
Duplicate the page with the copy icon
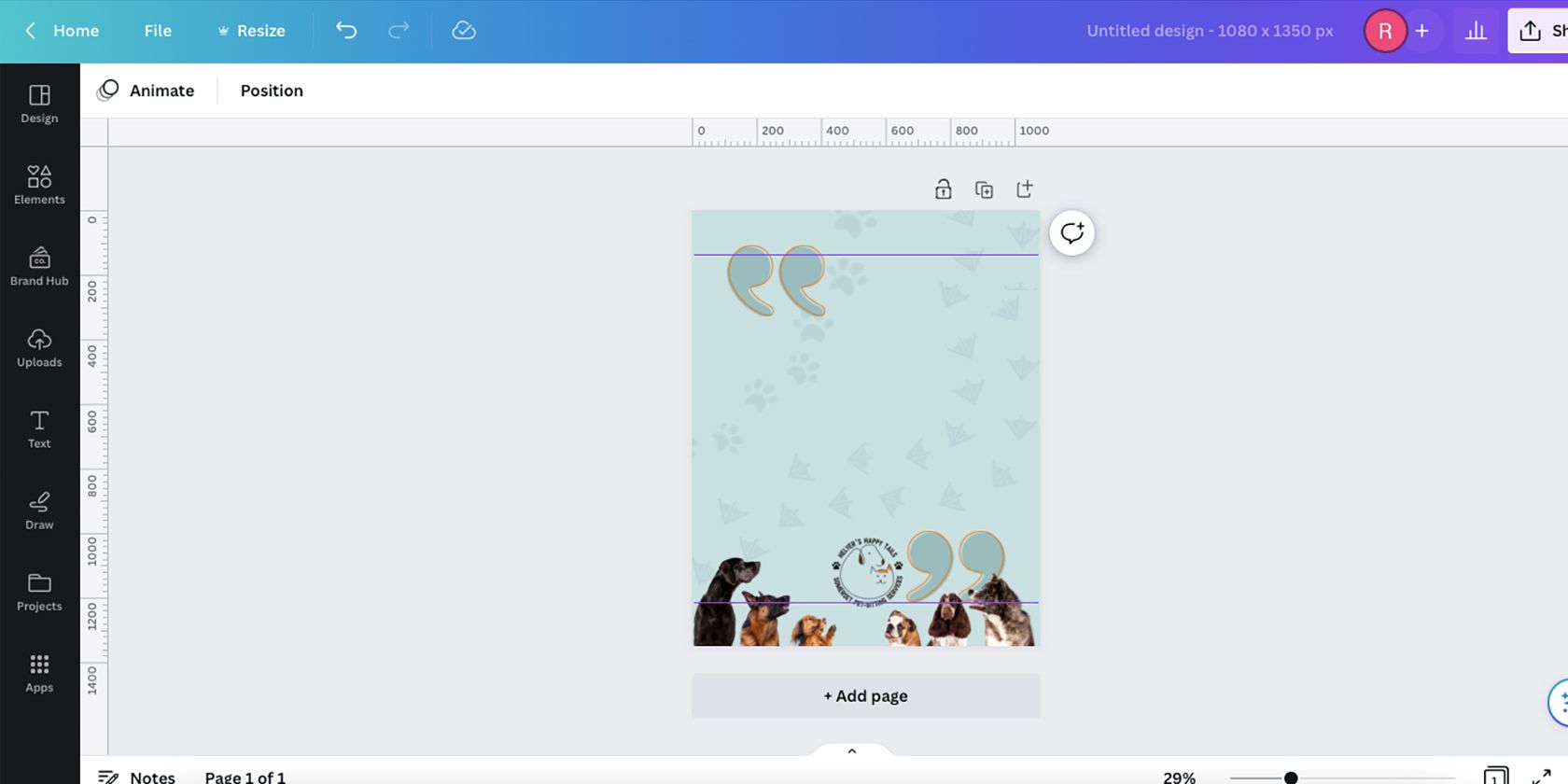tap(984, 189)
